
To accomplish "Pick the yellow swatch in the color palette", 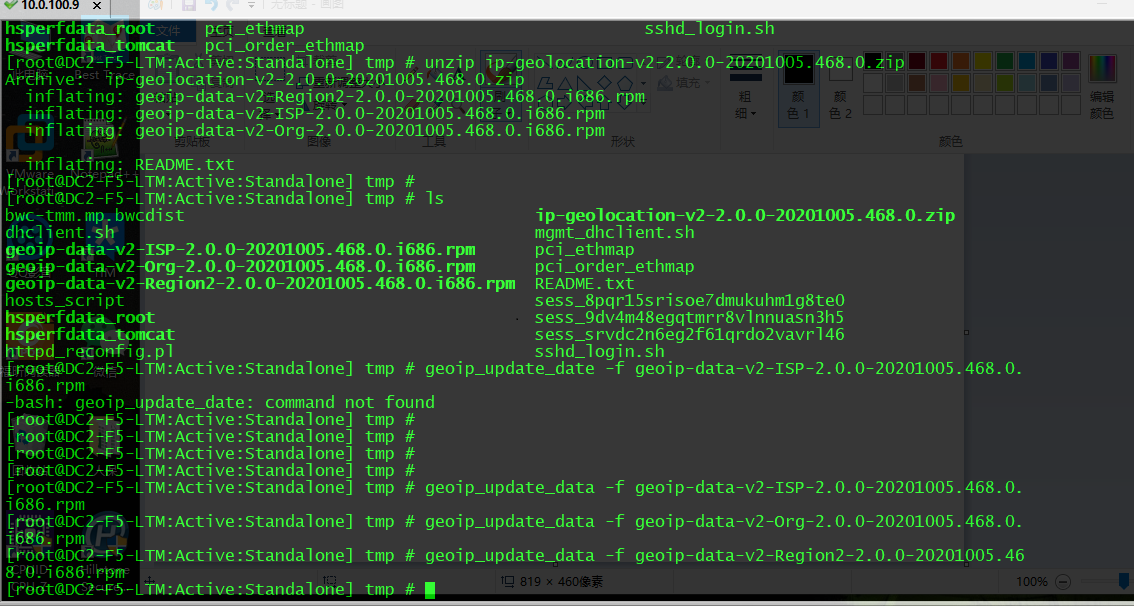I will click(x=982, y=61).
